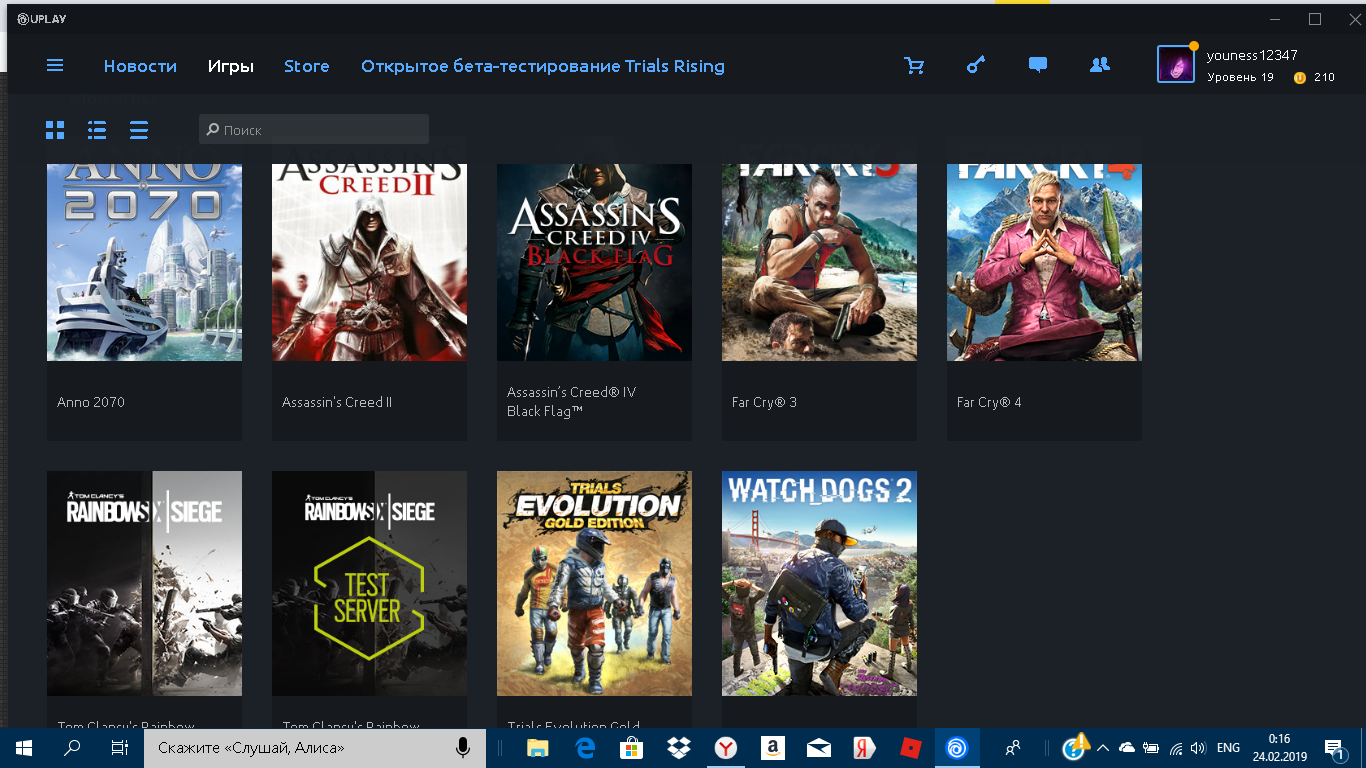Click the Поиск search field
Screen dimensions: 1366x768
[314, 130]
